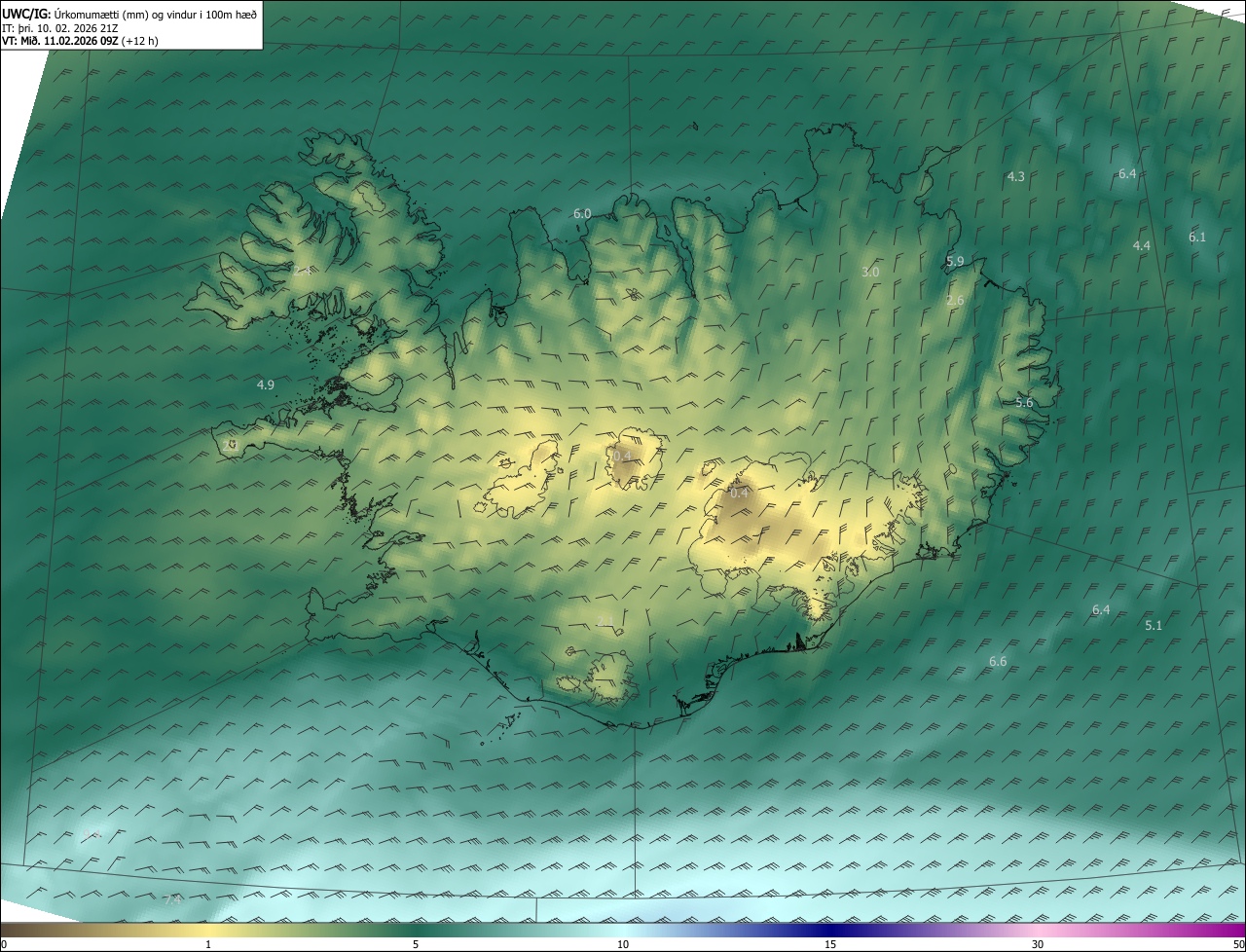Click inside the Drangajökull glacier outline
The image size is (1246, 952).
click(370, 198)
